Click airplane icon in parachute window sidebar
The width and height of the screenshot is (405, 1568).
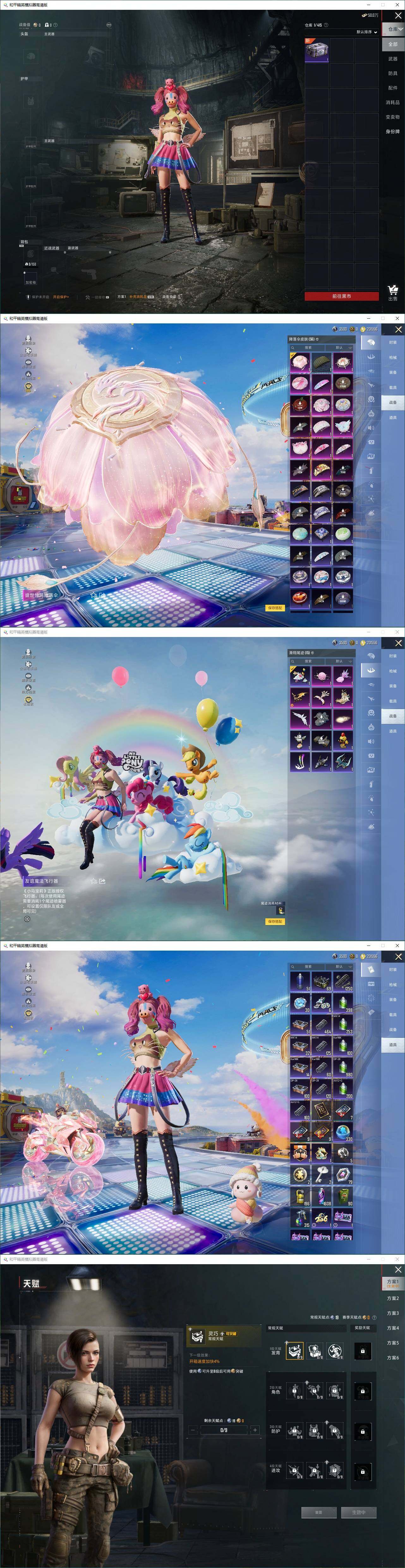coord(371,385)
